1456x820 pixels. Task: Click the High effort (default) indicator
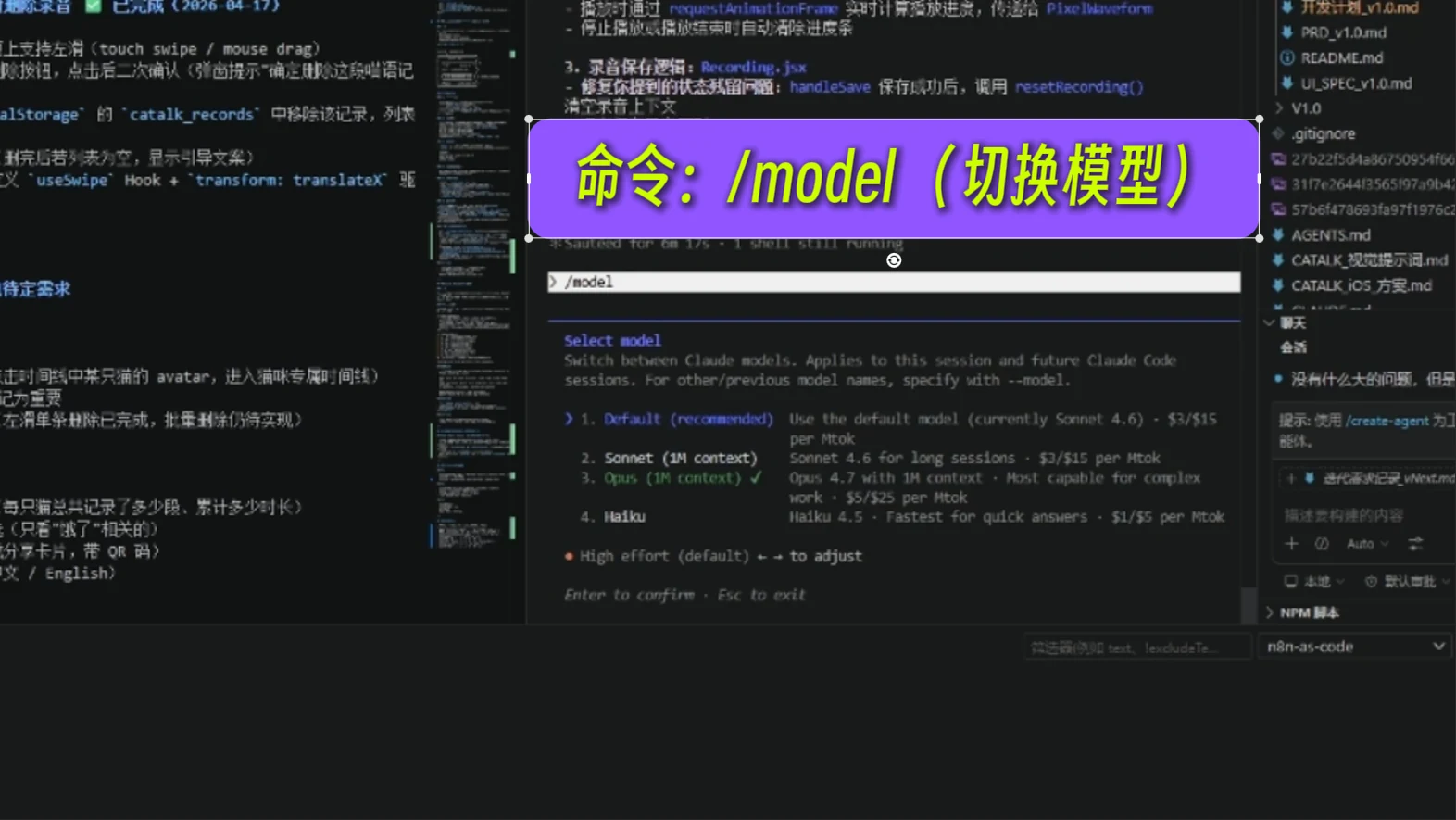pos(664,556)
